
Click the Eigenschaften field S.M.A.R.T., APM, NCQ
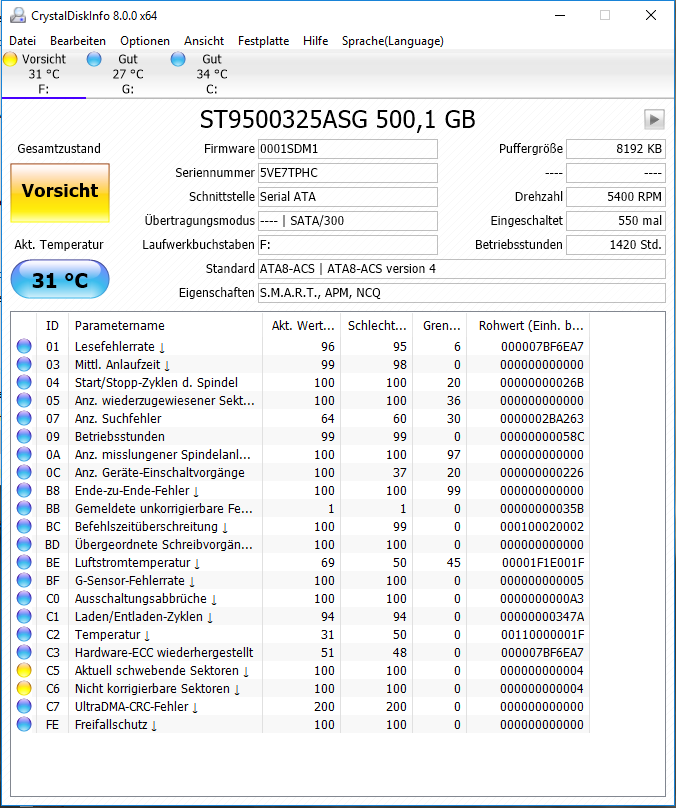coord(462,293)
